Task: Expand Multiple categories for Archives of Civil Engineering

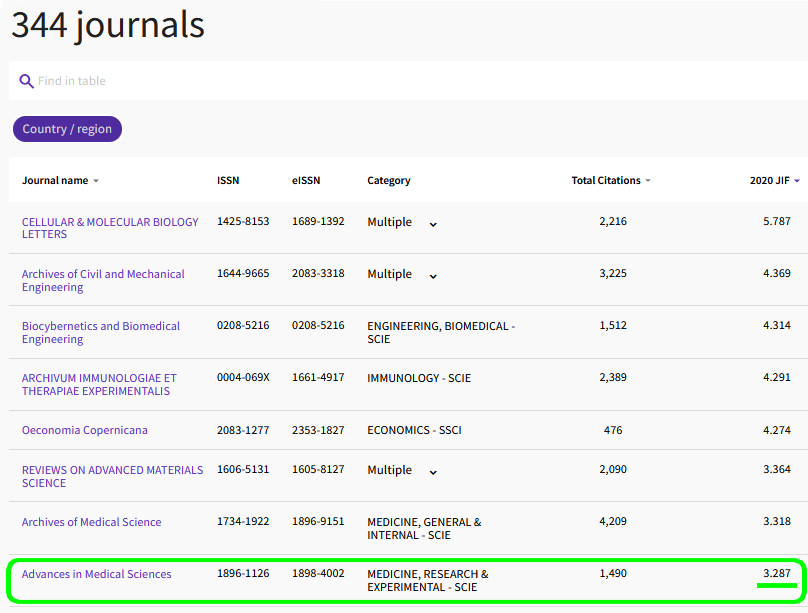Action: (x=433, y=275)
